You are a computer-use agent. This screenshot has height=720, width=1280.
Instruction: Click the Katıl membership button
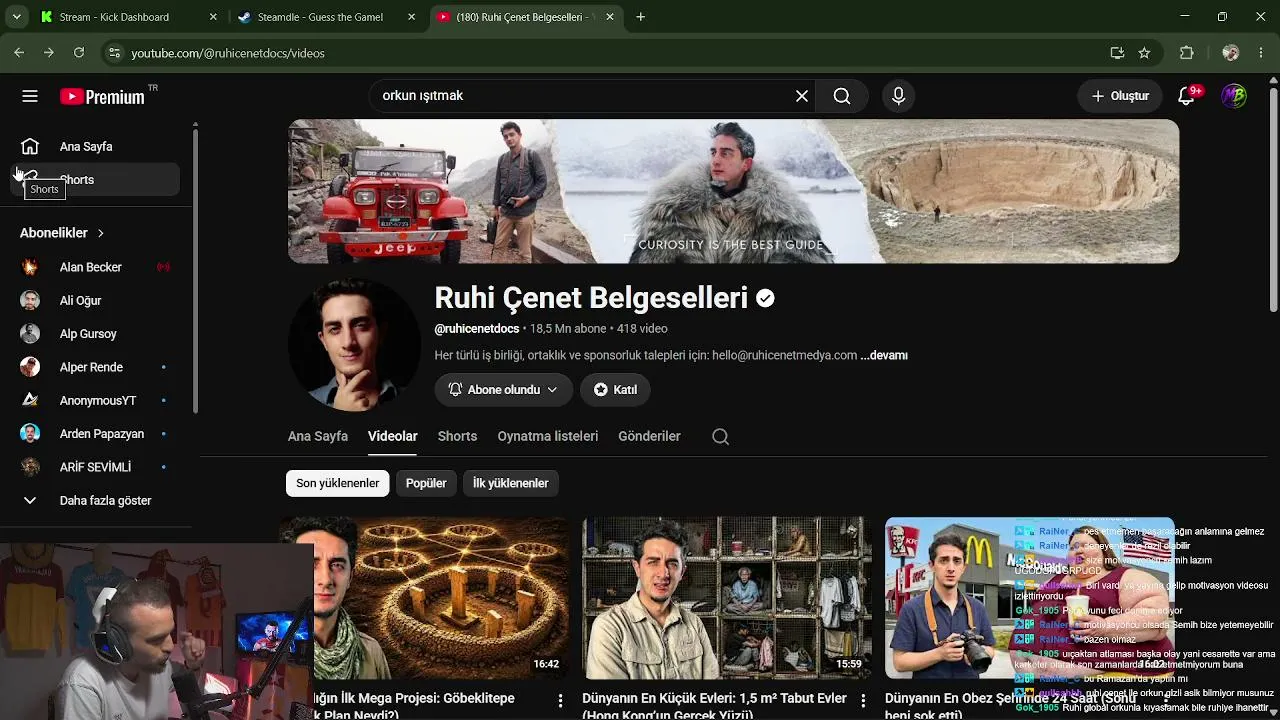(x=615, y=390)
